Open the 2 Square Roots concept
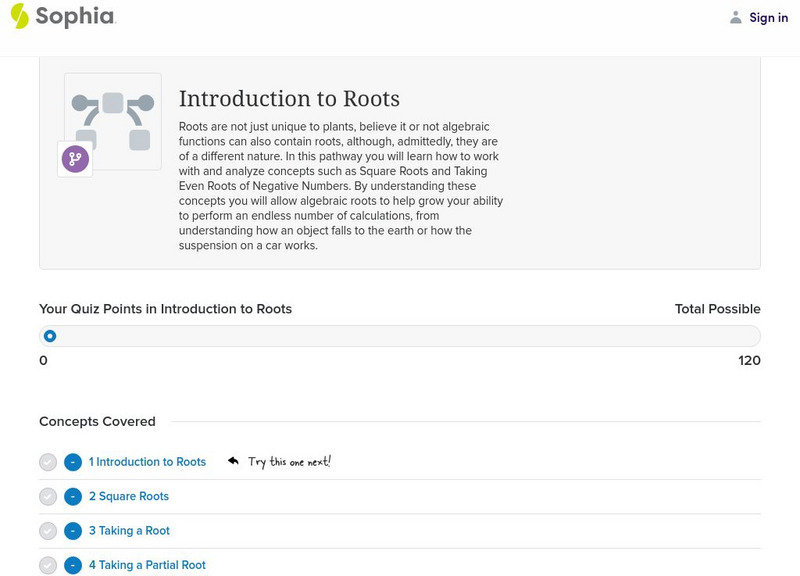800x576 pixels. point(129,497)
